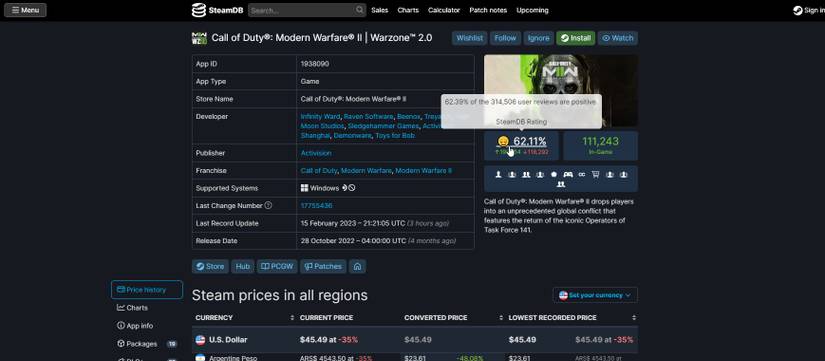This screenshot has width=825, height=361.
Task: Open the Store button with Steam icon
Action: coord(210,266)
